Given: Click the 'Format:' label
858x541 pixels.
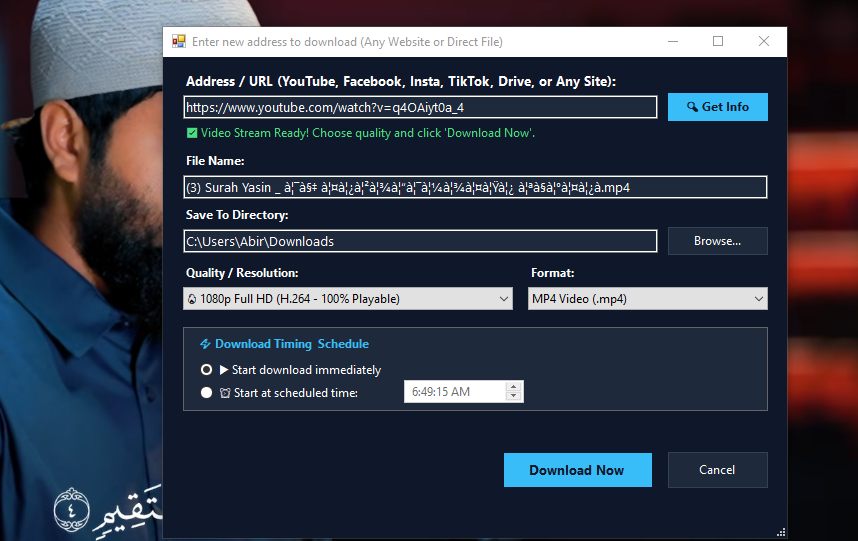Looking at the screenshot, I should click(553, 273).
